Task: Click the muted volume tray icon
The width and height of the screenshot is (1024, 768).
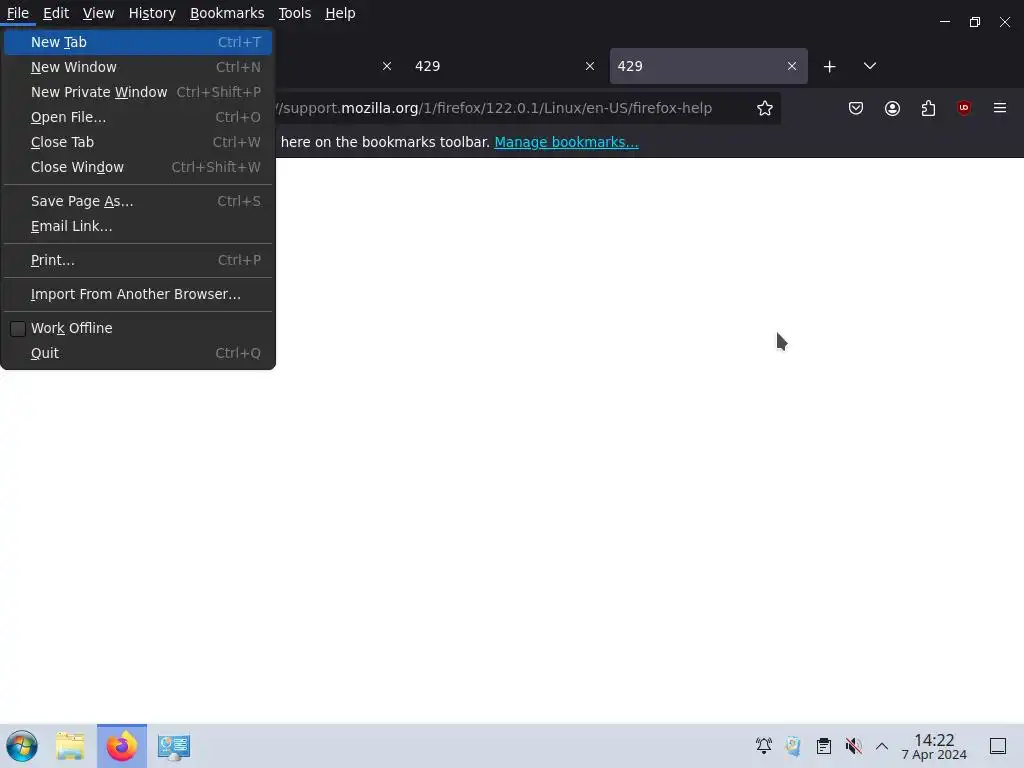Action: (x=854, y=746)
